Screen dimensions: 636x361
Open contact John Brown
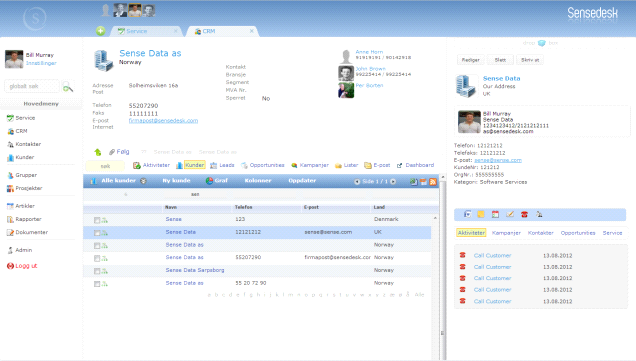pos(370,69)
